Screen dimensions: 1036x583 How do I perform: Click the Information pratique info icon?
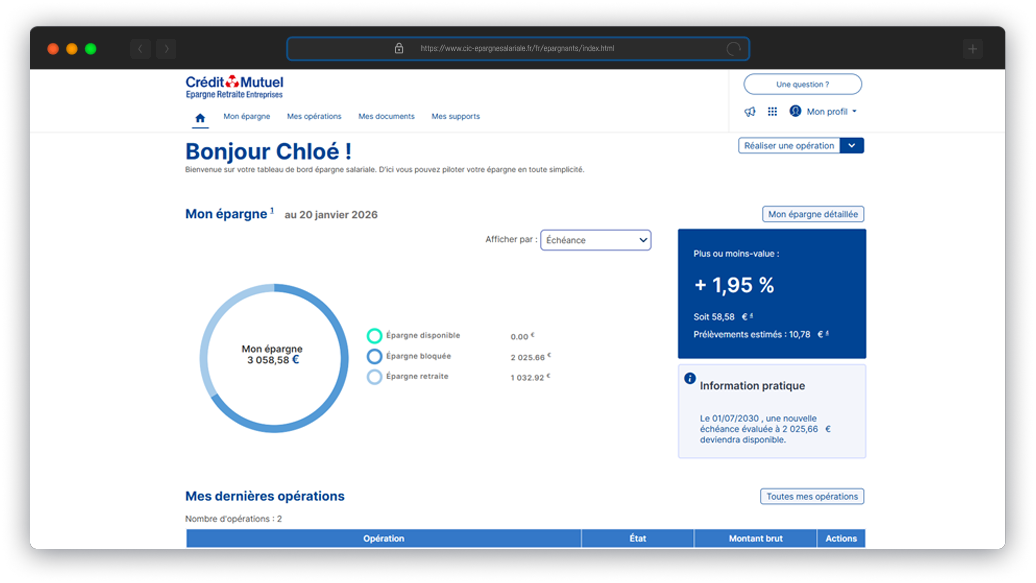(690, 379)
